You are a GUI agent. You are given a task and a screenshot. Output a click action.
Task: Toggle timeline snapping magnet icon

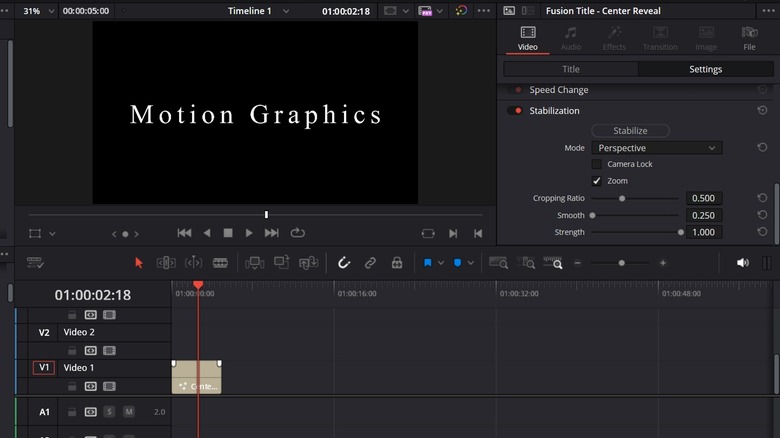point(343,263)
